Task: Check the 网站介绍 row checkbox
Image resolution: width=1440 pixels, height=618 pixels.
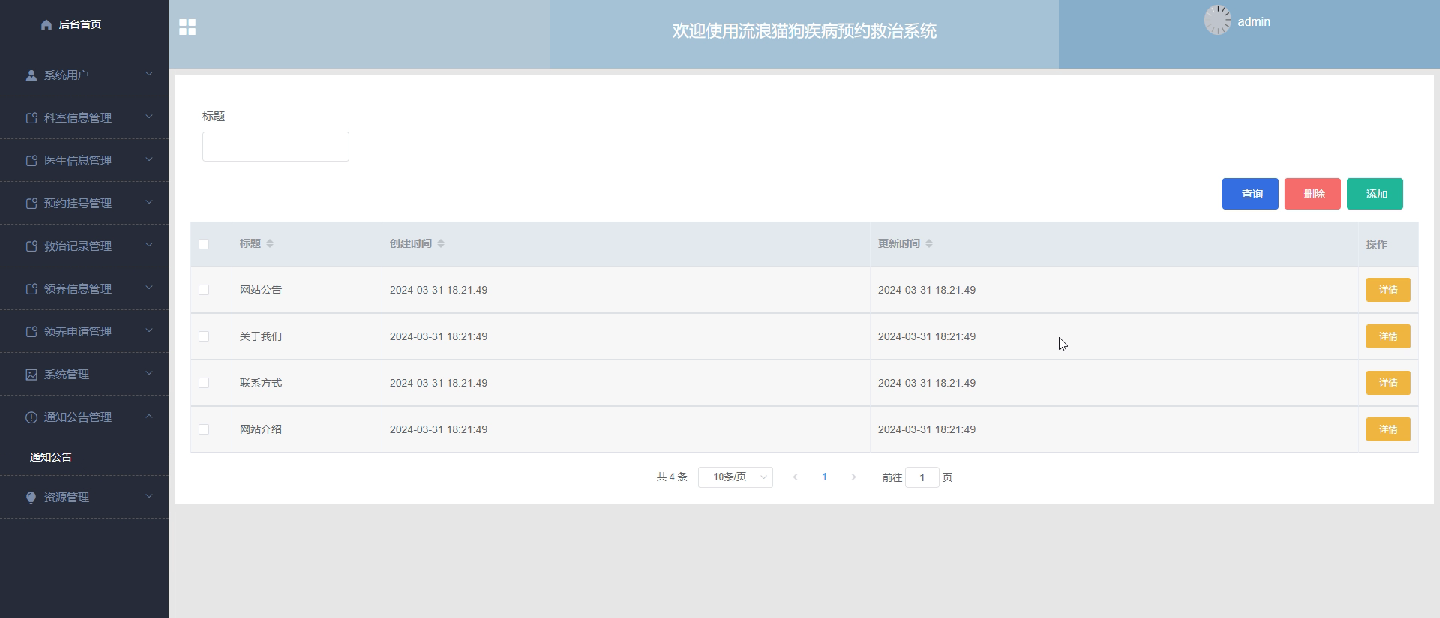Action: (204, 429)
